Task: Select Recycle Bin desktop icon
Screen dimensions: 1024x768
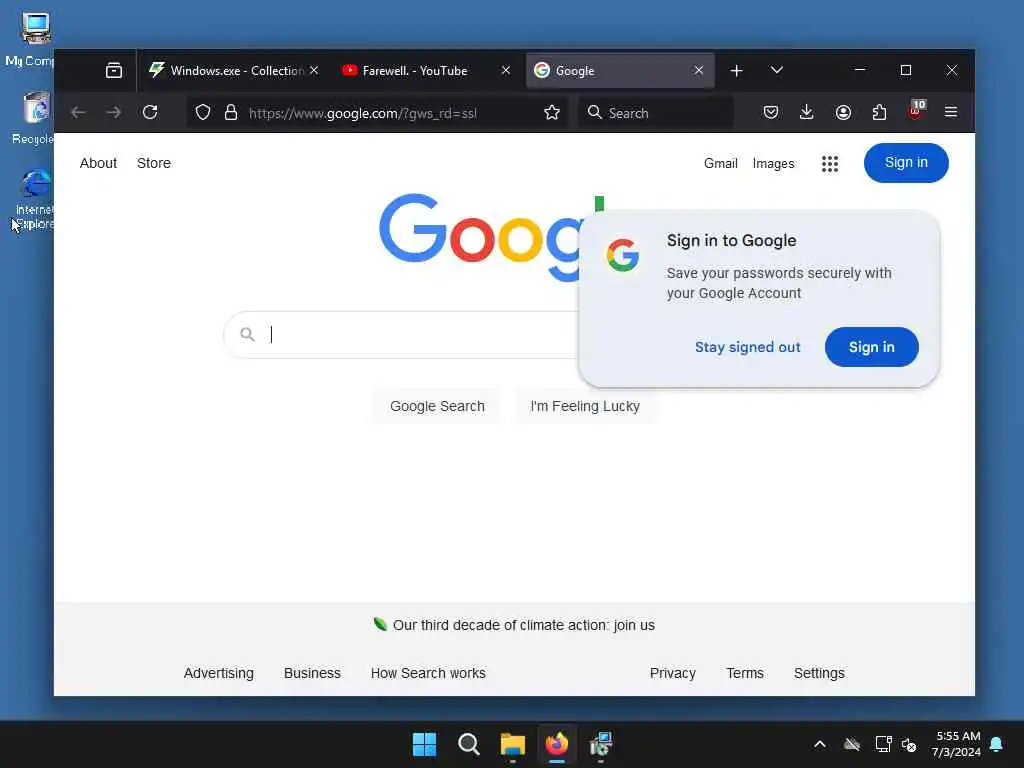Action: (x=33, y=118)
